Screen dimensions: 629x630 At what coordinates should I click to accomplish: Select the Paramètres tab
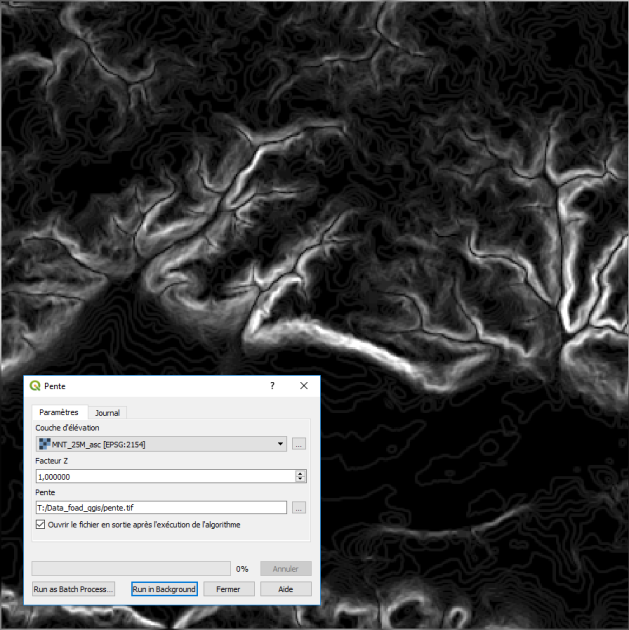(x=59, y=412)
